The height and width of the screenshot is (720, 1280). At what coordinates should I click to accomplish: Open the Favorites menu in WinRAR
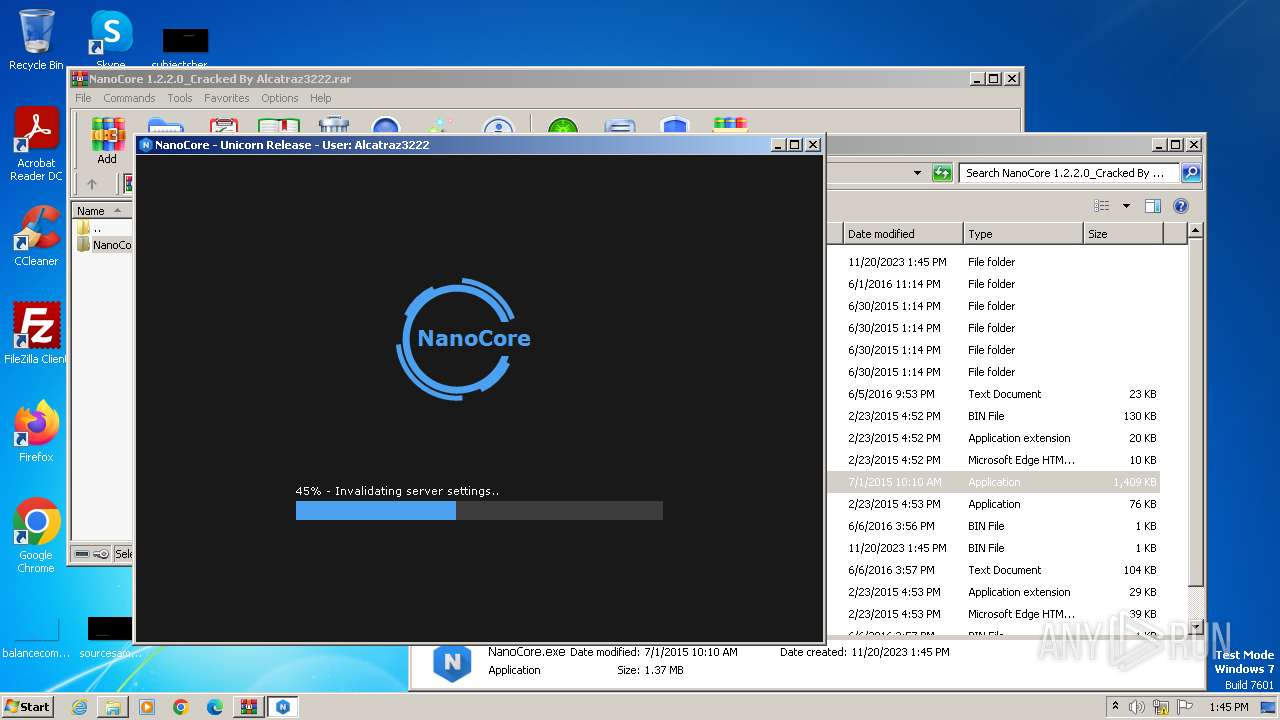(227, 98)
